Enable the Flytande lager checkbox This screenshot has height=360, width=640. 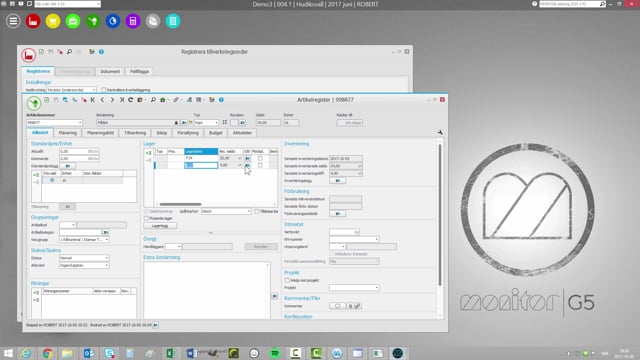coord(146,218)
